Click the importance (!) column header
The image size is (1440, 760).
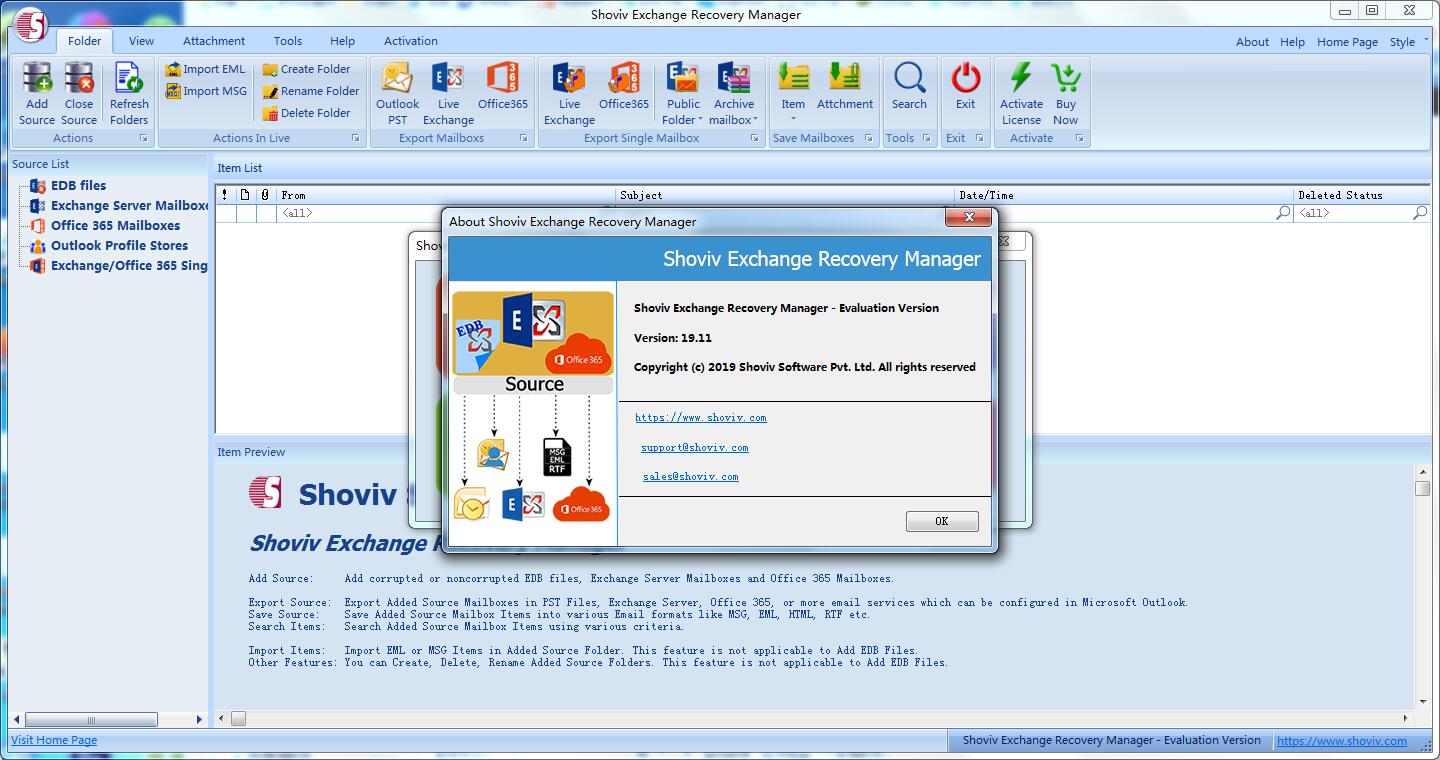(225, 195)
